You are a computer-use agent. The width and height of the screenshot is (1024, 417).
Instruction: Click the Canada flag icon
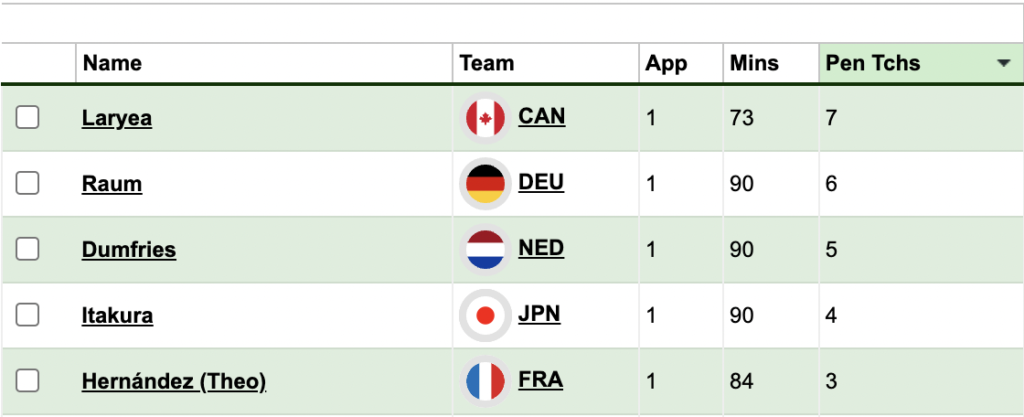coord(485,118)
